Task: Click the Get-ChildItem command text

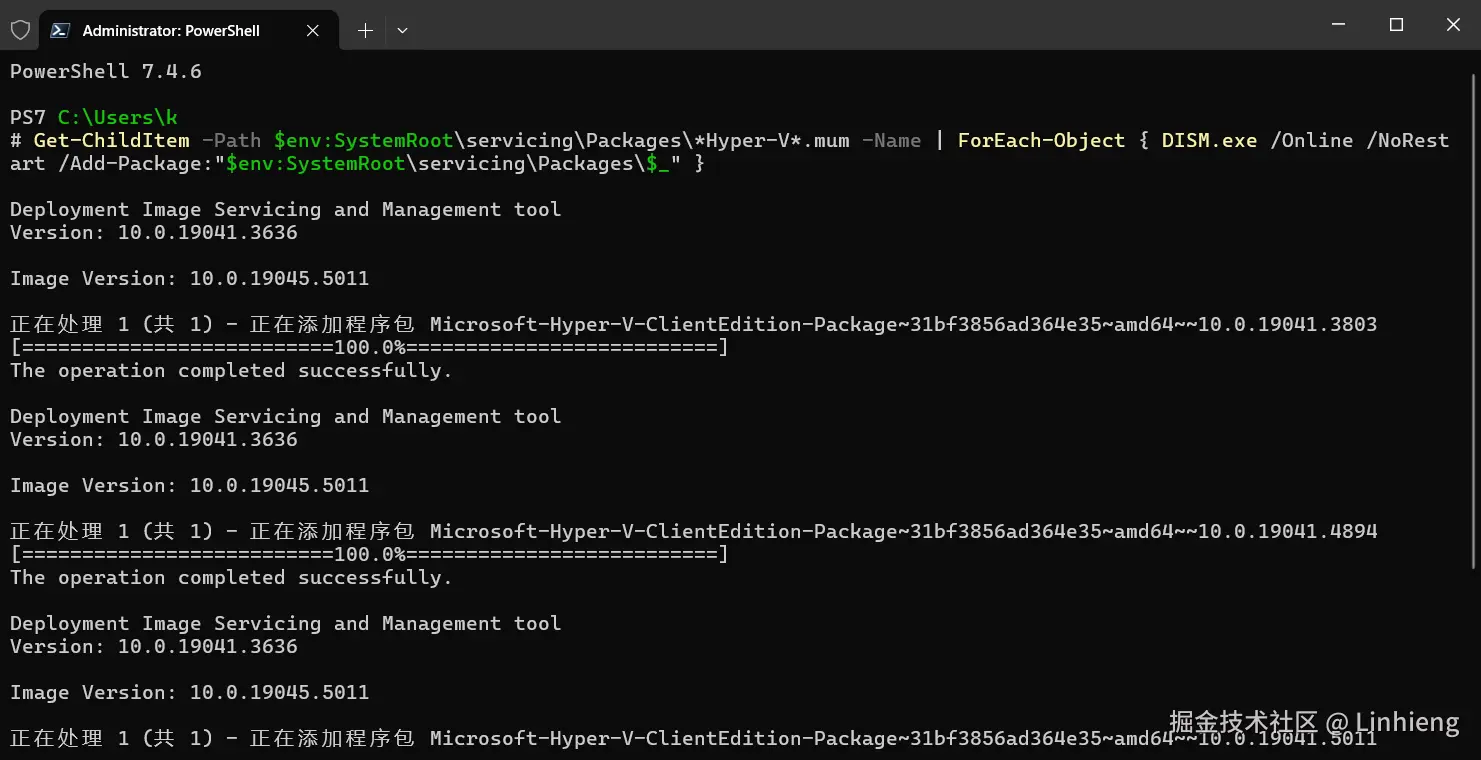Action: click(x=111, y=141)
